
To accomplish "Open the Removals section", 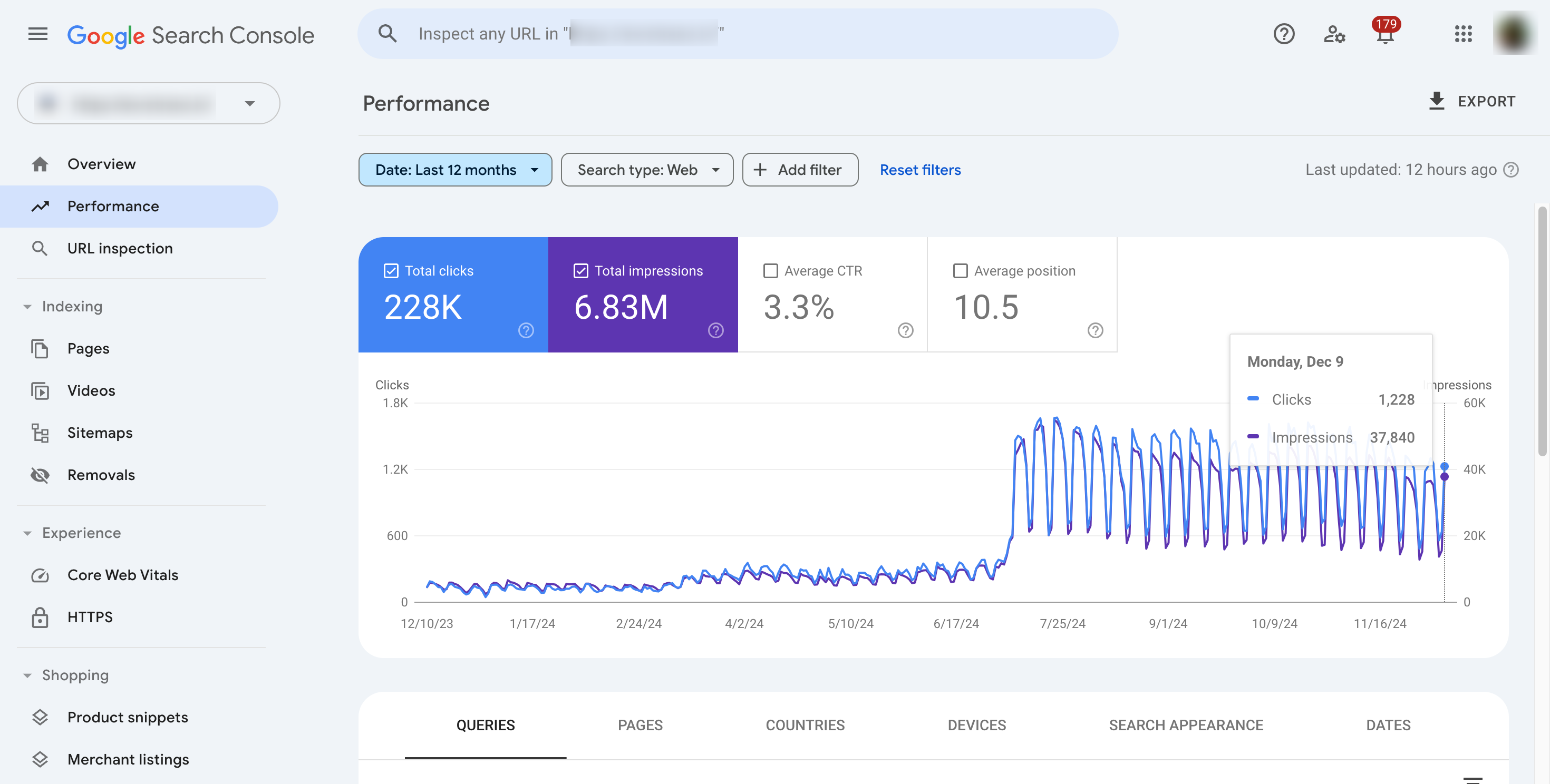I will [101, 475].
